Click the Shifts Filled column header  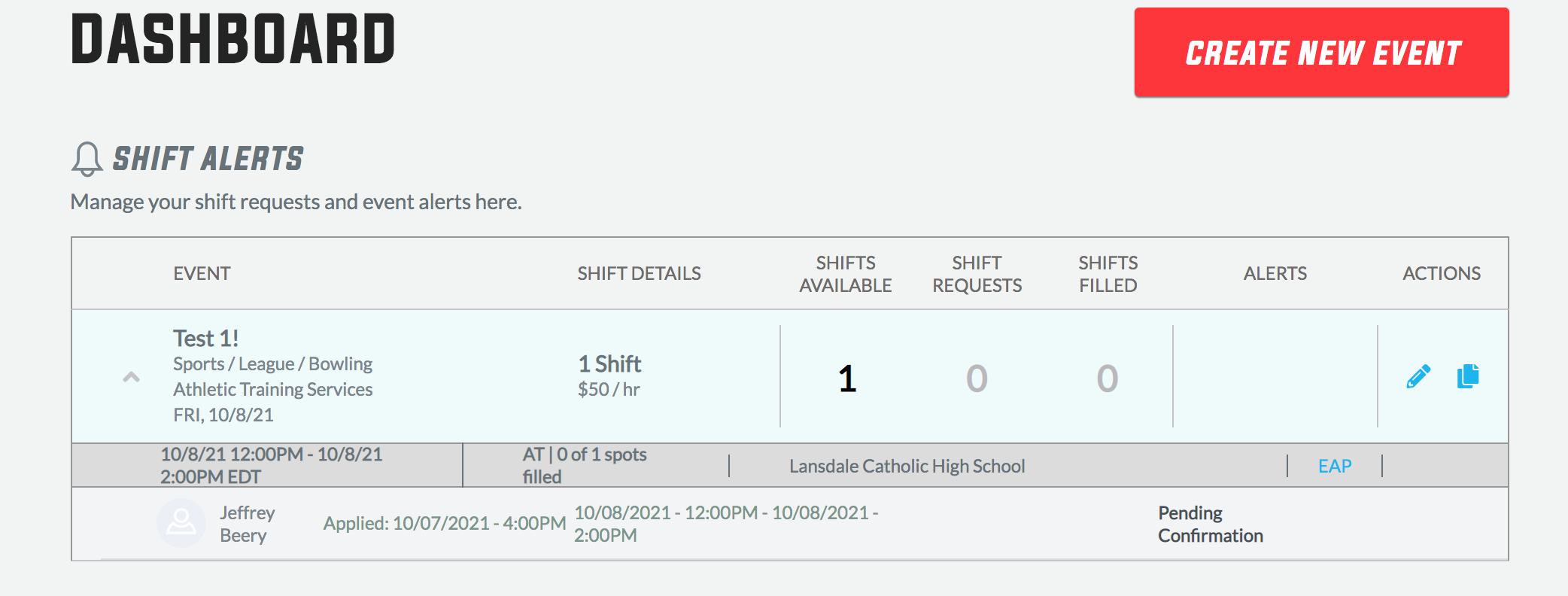tap(1108, 274)
